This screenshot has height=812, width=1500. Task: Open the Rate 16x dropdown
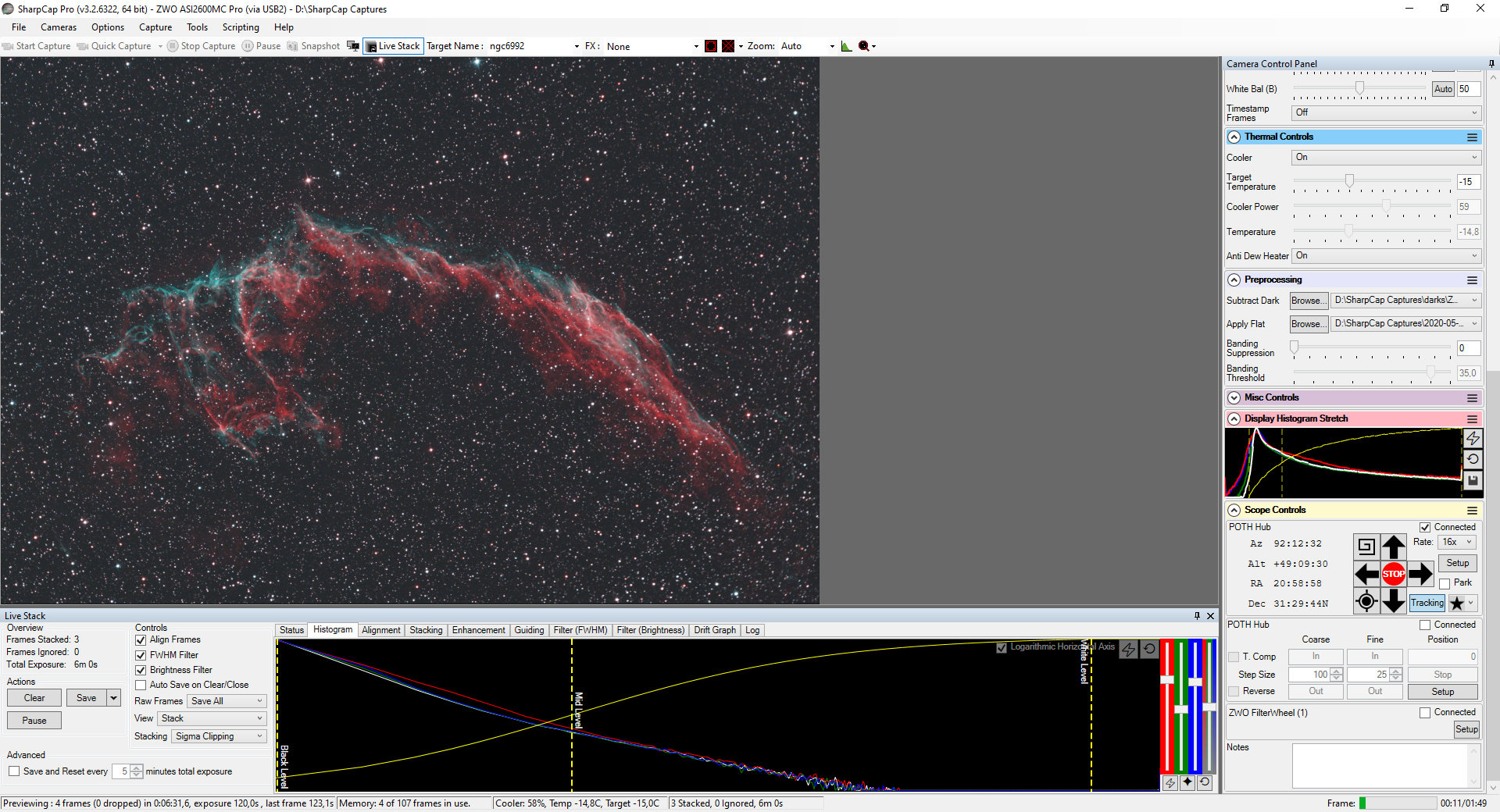pos(1457,542)
